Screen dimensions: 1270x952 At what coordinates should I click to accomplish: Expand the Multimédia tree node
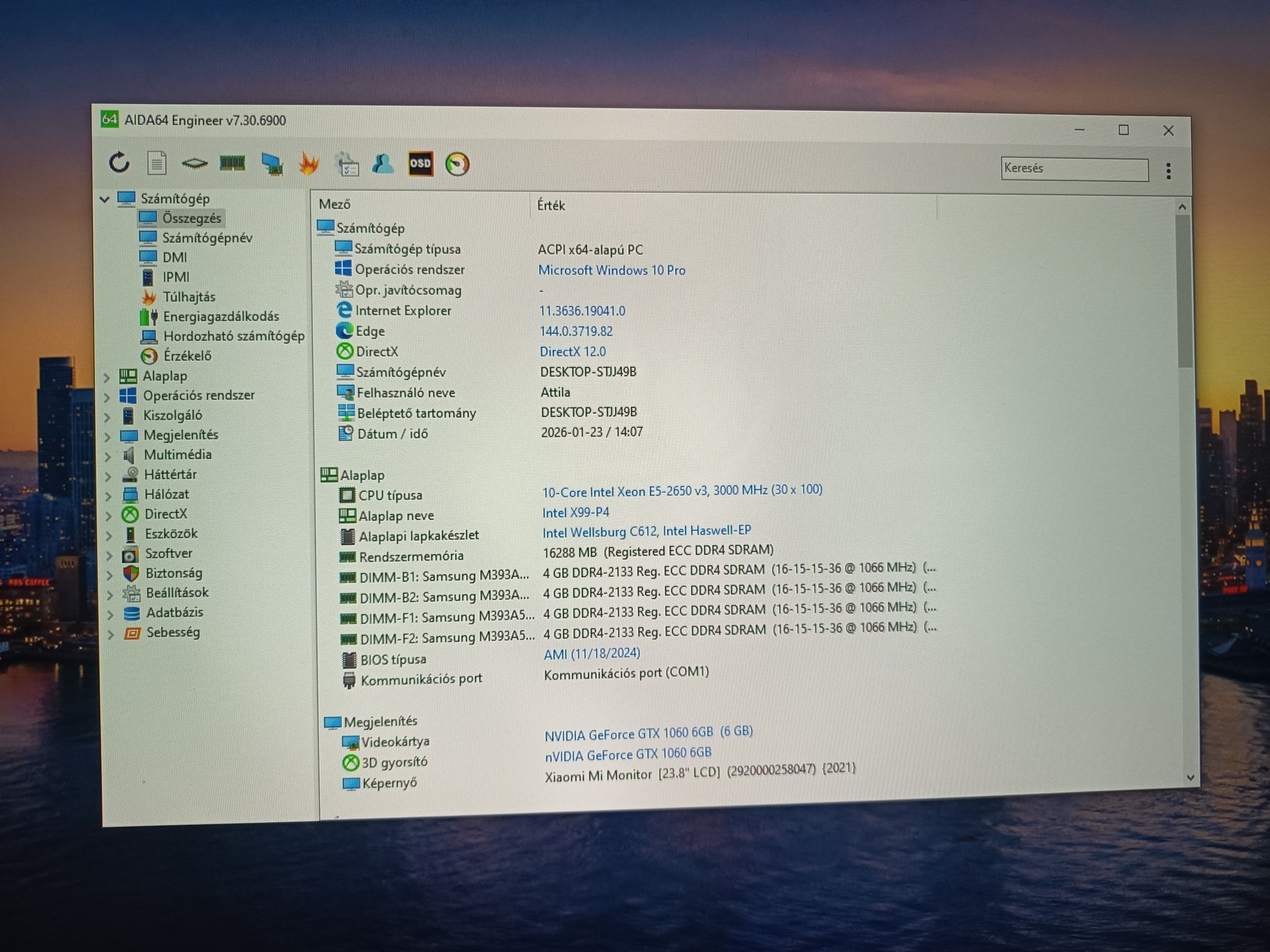[108, 456]
